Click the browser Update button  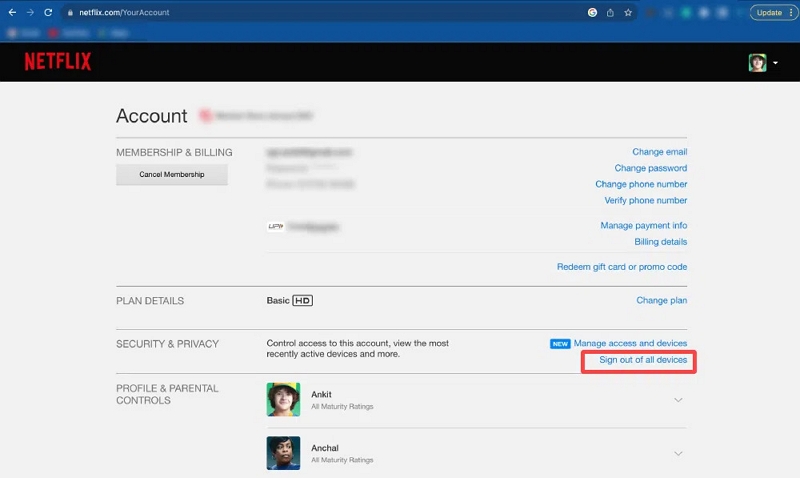(x=769, y=13)
